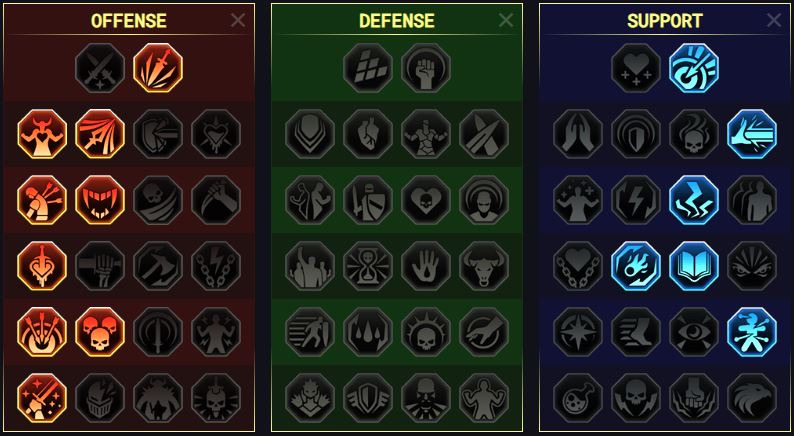This screenshot has height=436, width=794.
Task: Click the eye mastery in Support
Action: click(694, 332)
